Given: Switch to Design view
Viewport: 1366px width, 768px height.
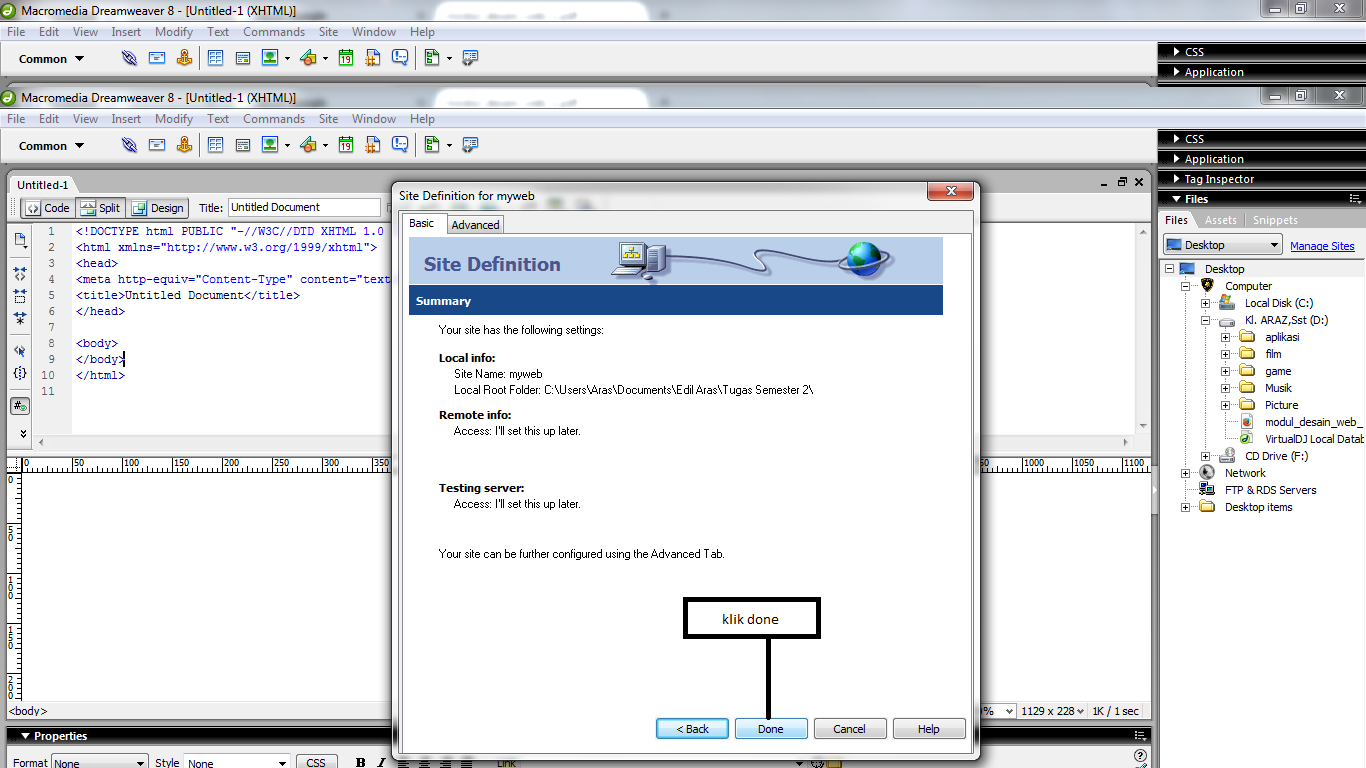Looking at the screenshot, I should [x=158, y=208].
